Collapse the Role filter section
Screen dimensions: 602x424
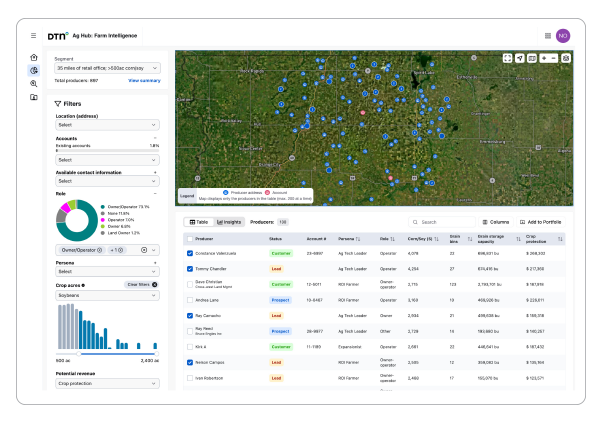pyautogui.click(x=155, y=194)
